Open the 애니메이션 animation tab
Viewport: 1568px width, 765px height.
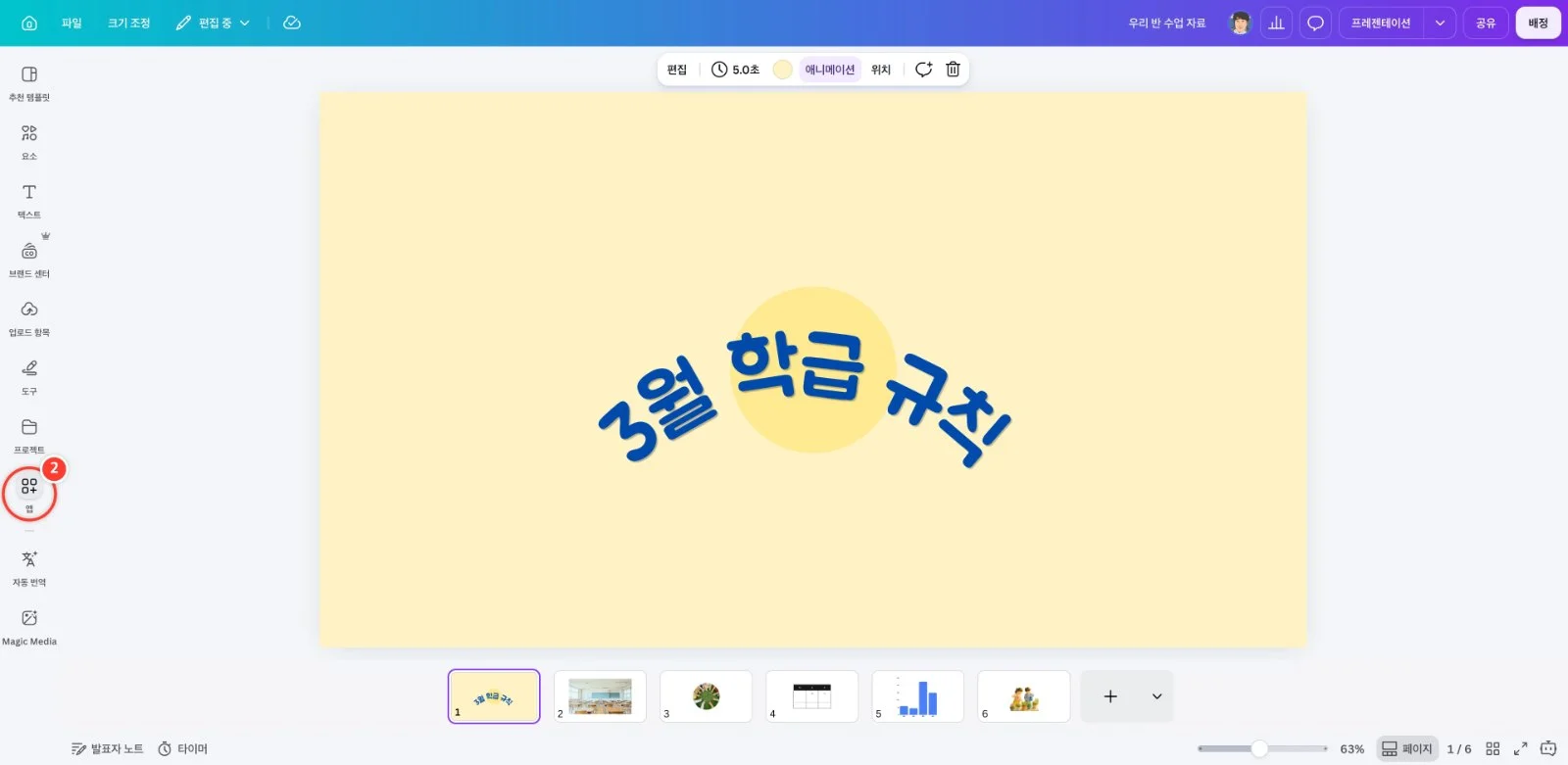(x=830, y=70)
